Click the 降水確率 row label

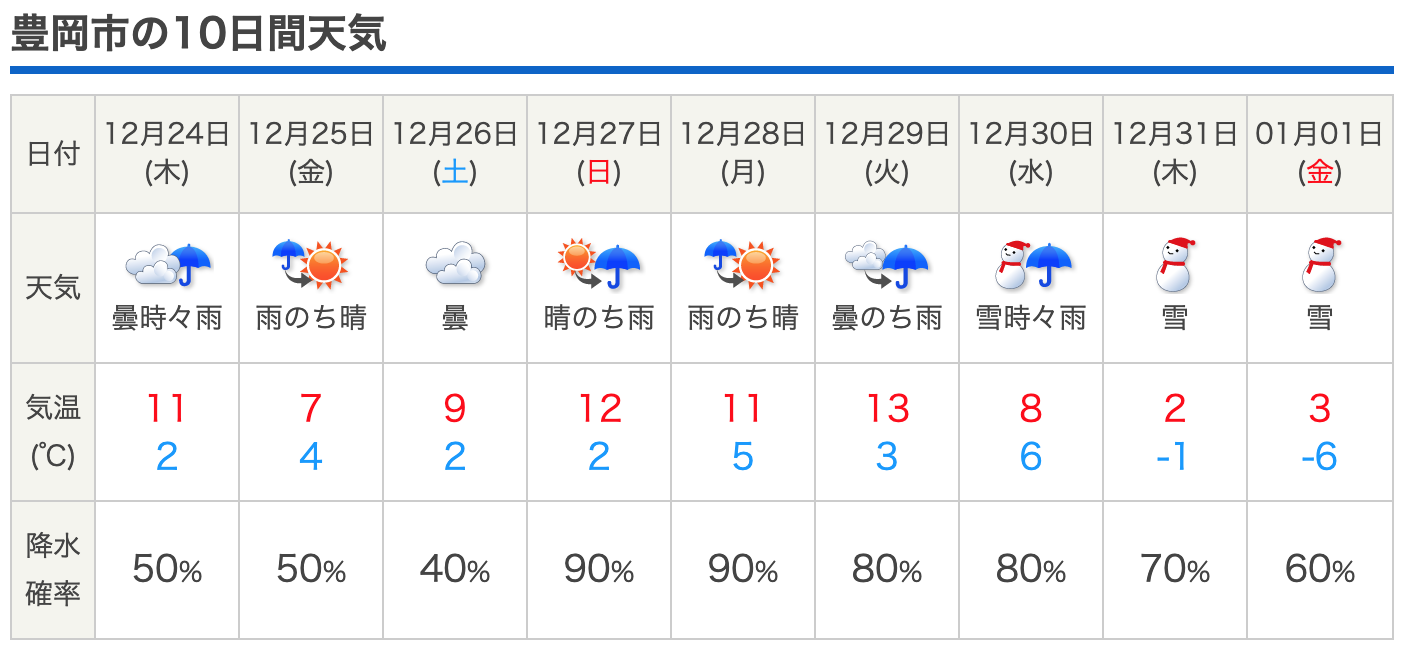[53, 570]
